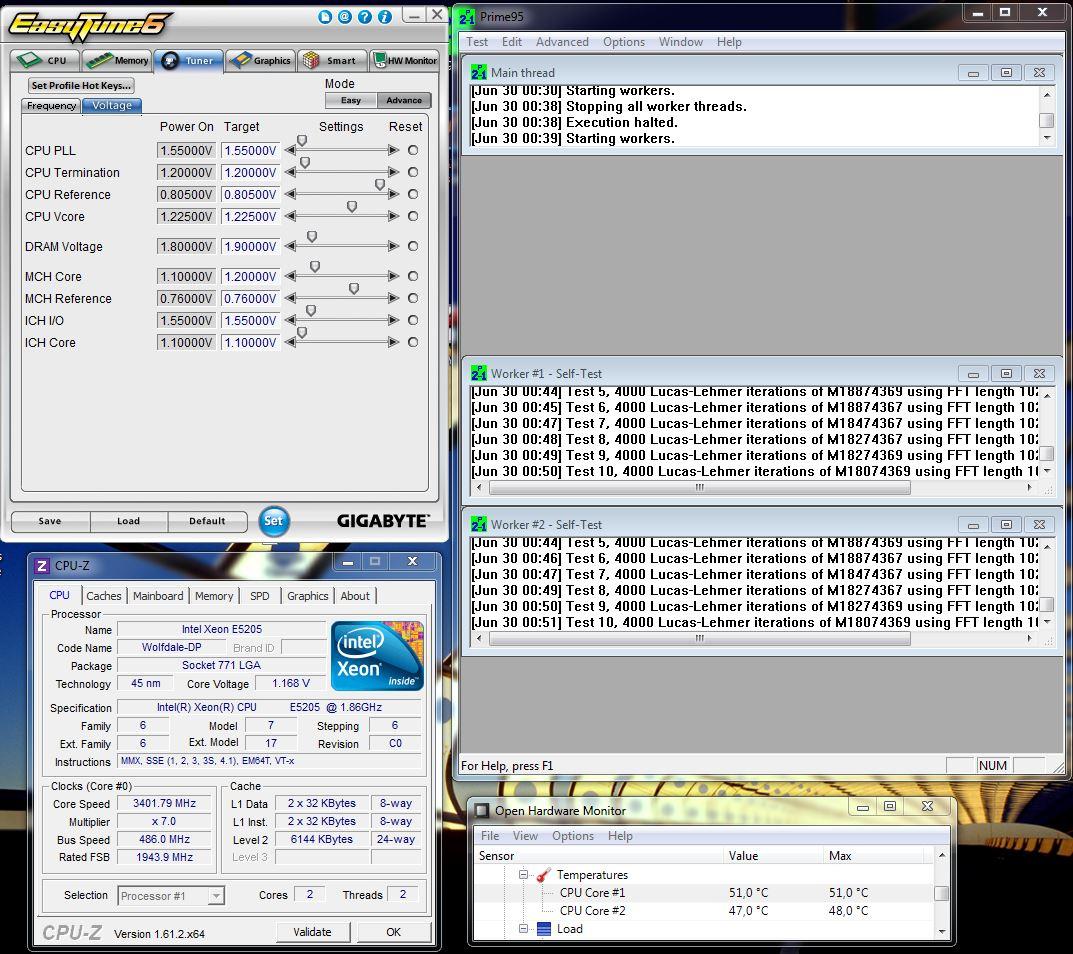Screen dimensions: 1073x954
Task: Reset CPU PLL voltage radio button
Action: pyautogui.click(x=413, y=150)
